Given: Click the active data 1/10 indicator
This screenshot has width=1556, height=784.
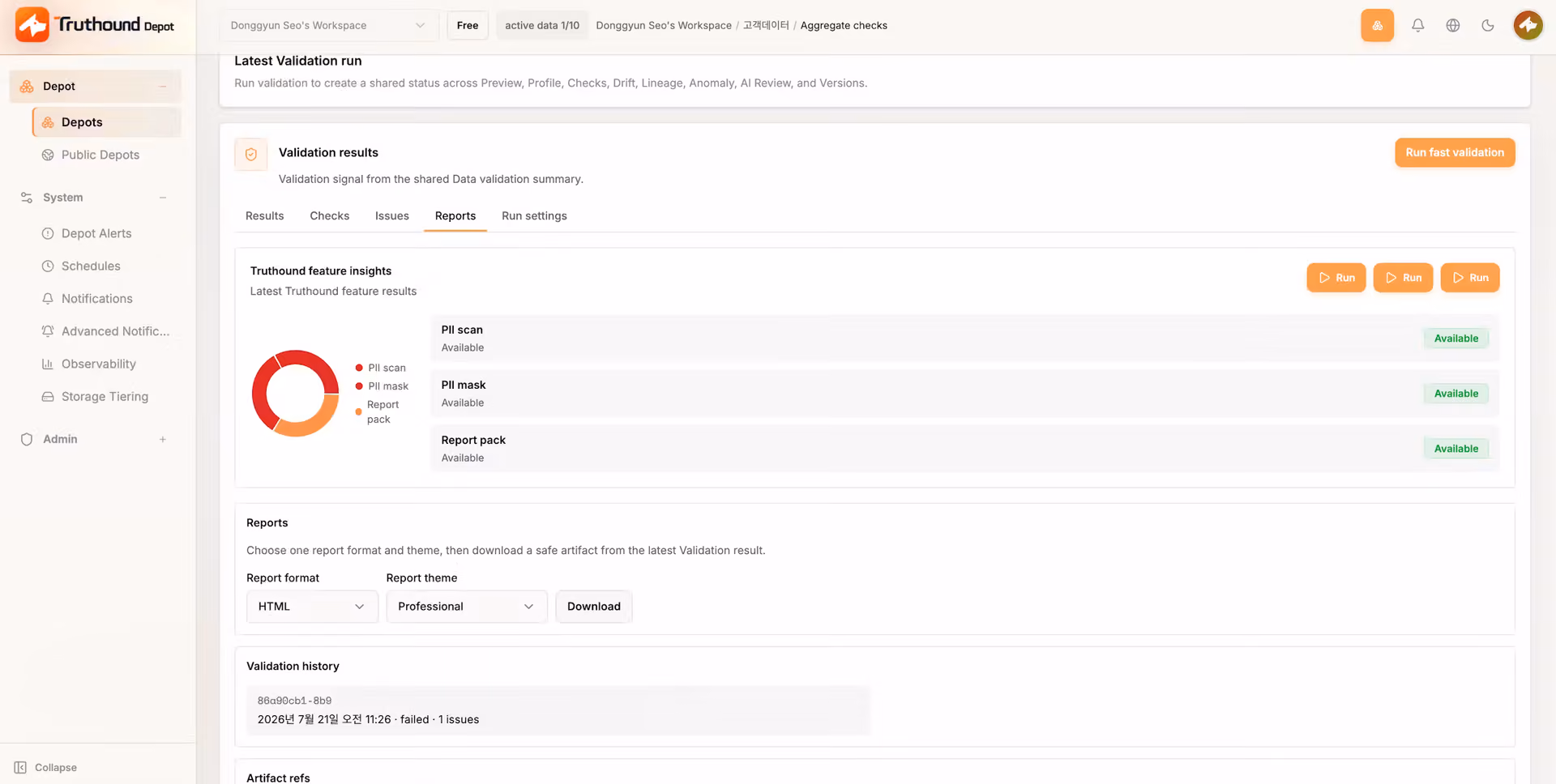Looking at the screenshot, I should click(x=542, y=25).
